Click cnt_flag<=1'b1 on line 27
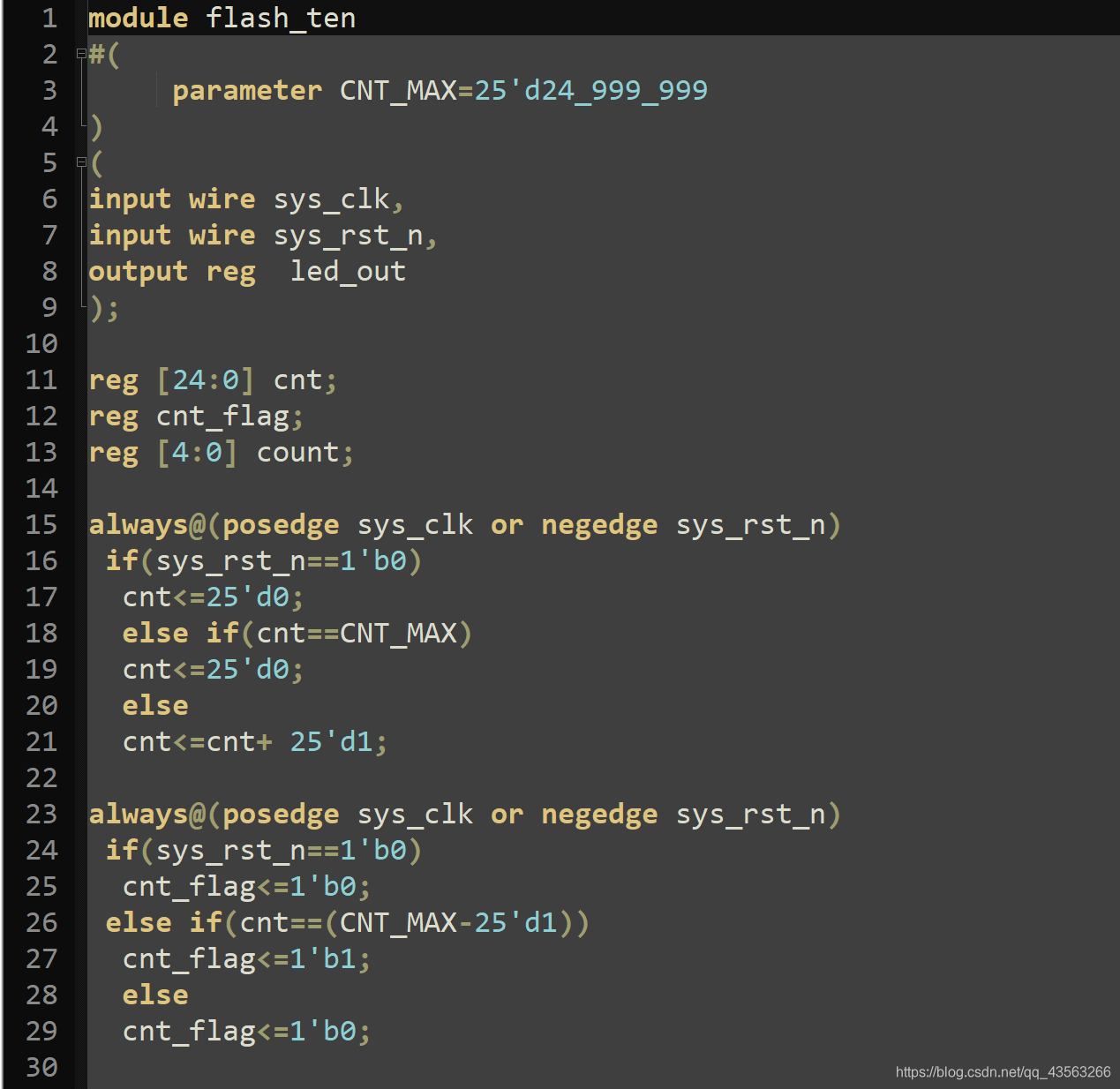This screenshot has width=1120, height=1089. pos(240,959)
